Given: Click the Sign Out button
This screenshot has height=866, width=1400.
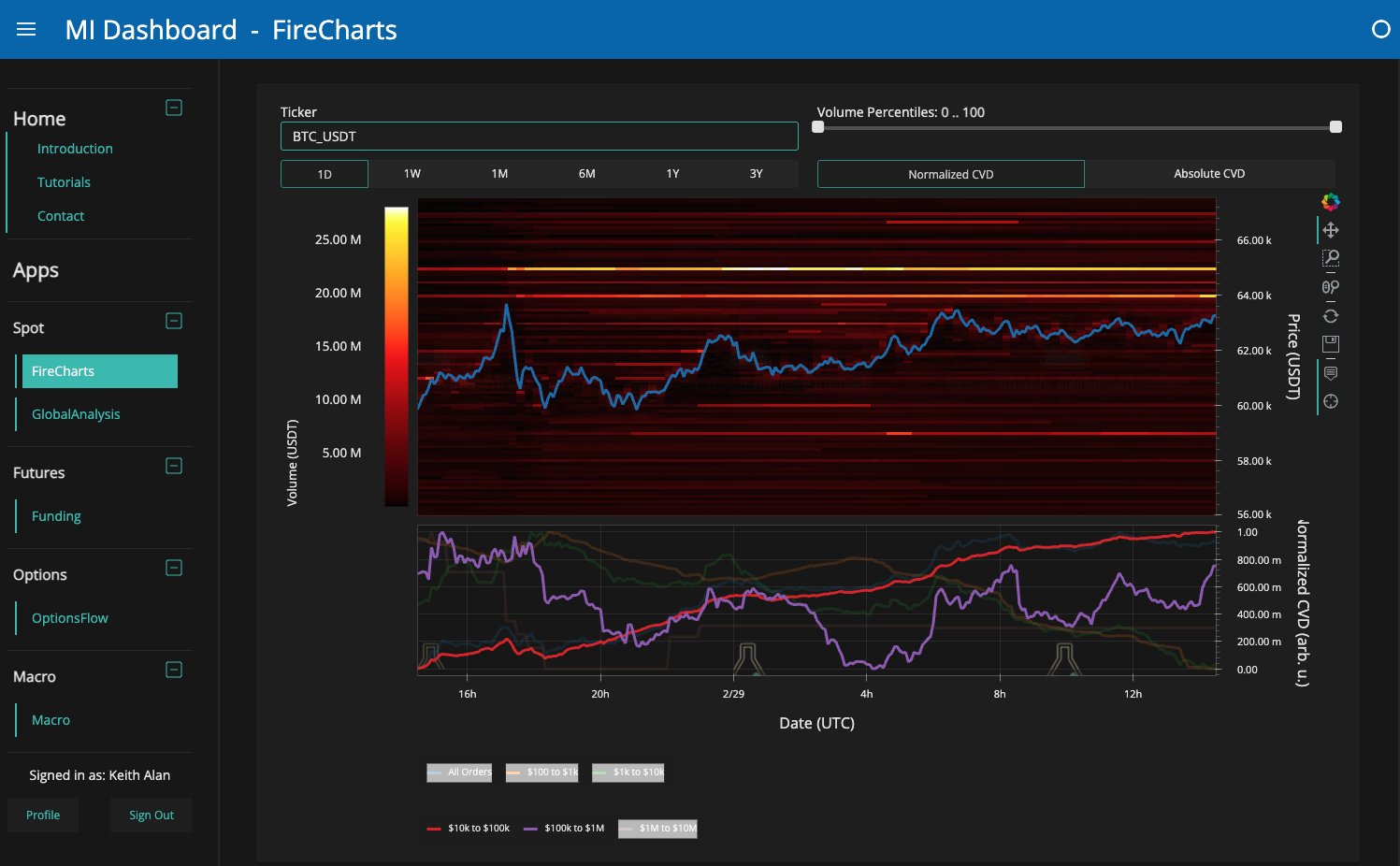Looking at the screenshot, I should coord(152,815).
